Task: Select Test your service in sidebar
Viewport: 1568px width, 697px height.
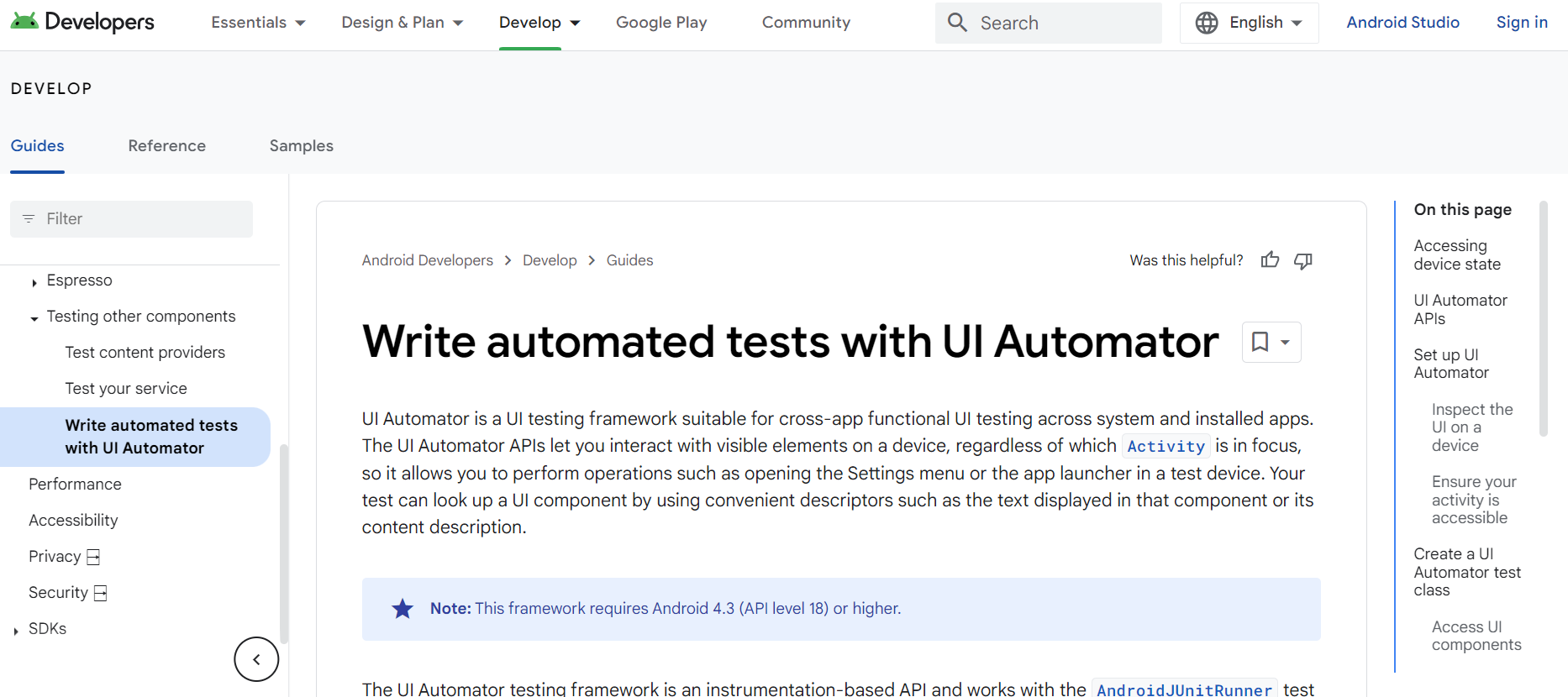Action: click(126, 389)
